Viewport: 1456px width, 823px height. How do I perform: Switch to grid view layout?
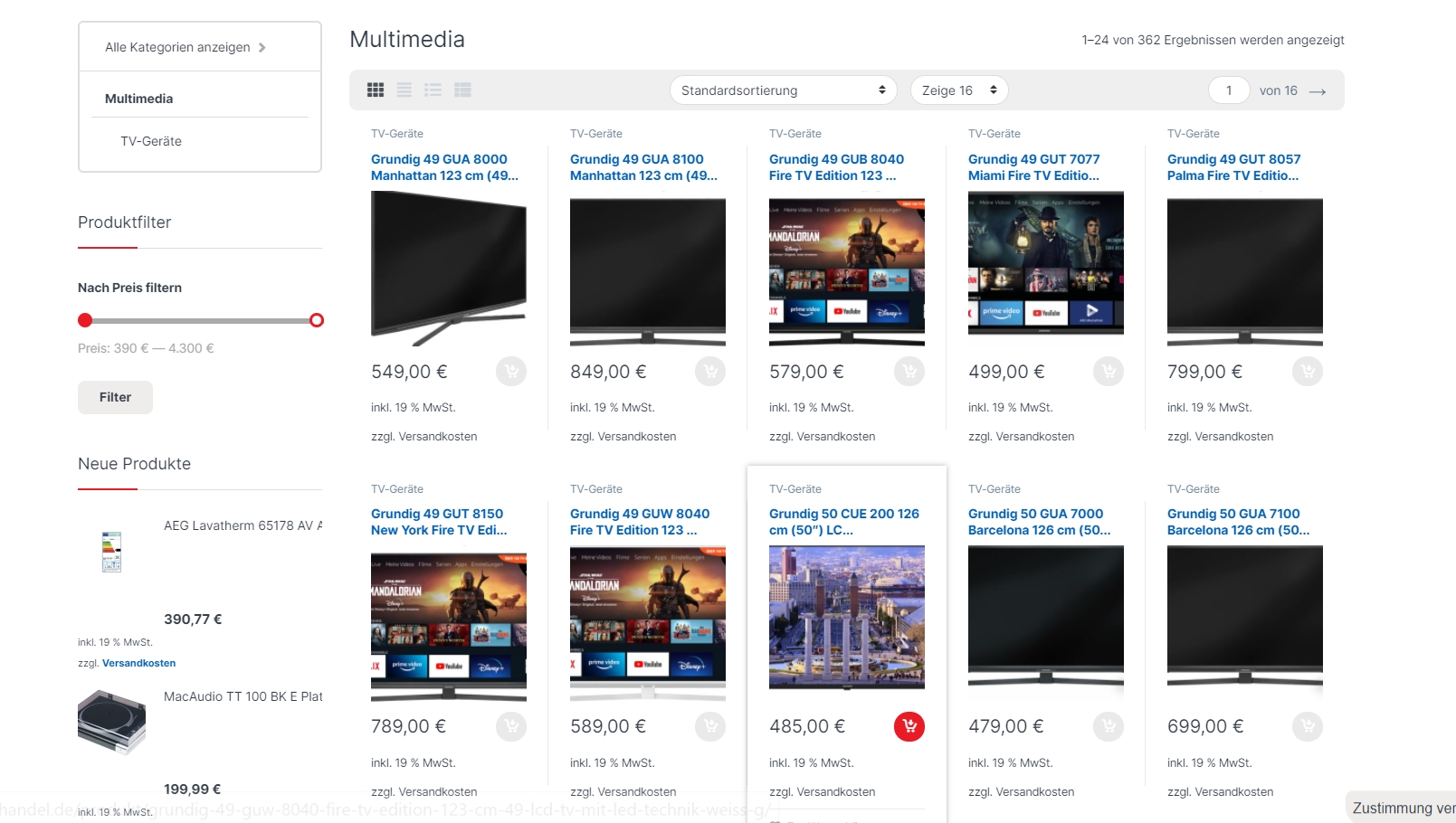[x=376, y=90]
